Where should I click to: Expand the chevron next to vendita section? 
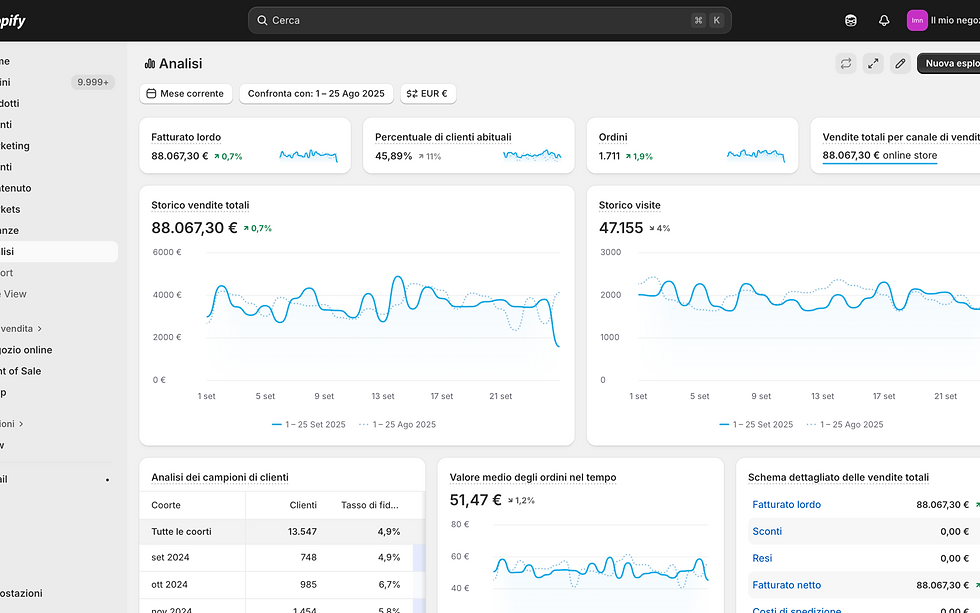39,329
